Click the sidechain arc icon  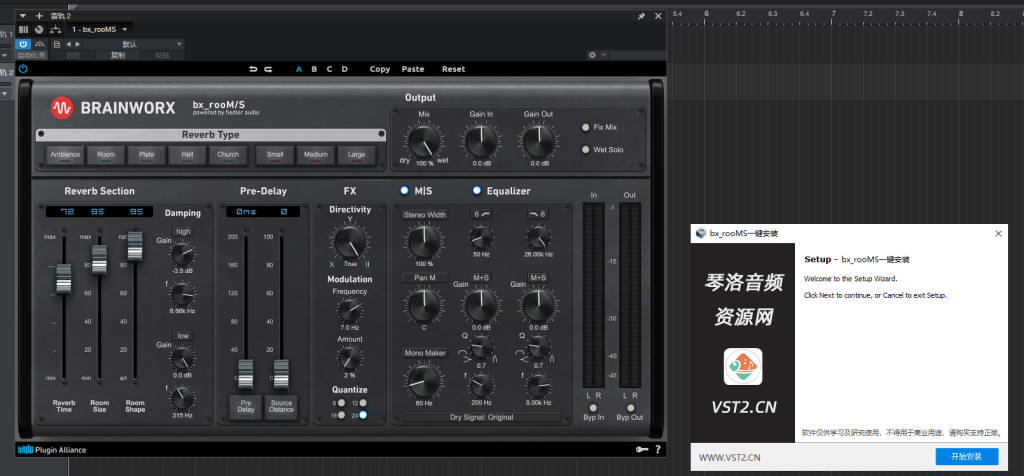coord(39,44)
